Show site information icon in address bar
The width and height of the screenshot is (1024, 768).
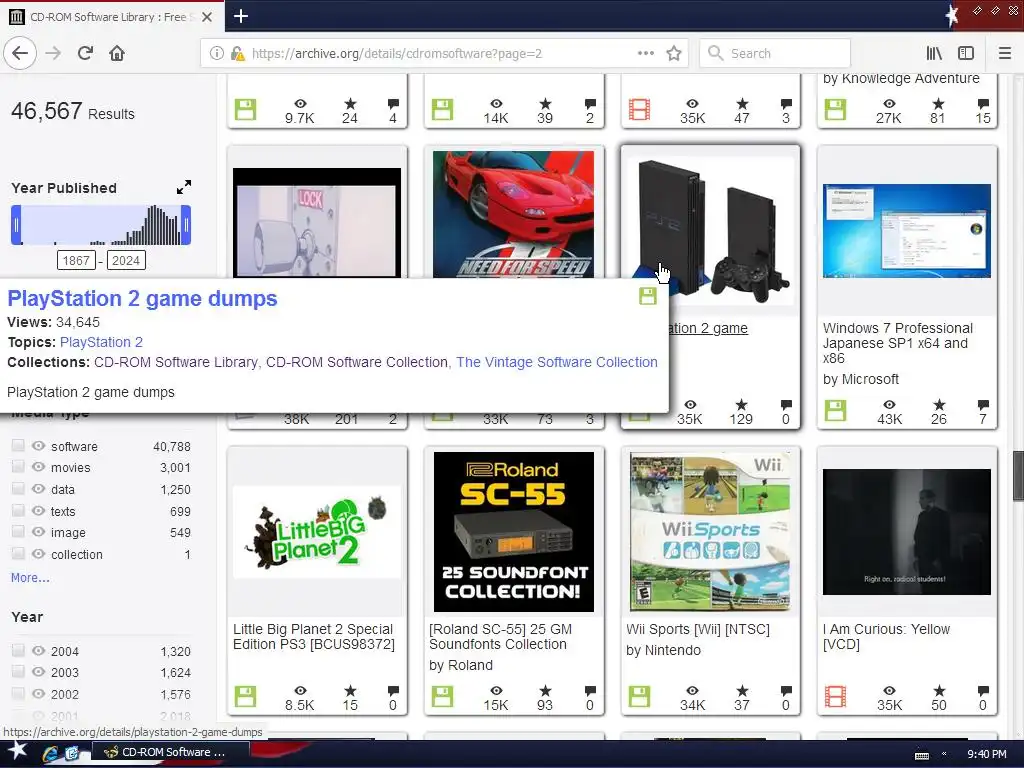pyautogui.click(x=216, y=54)
